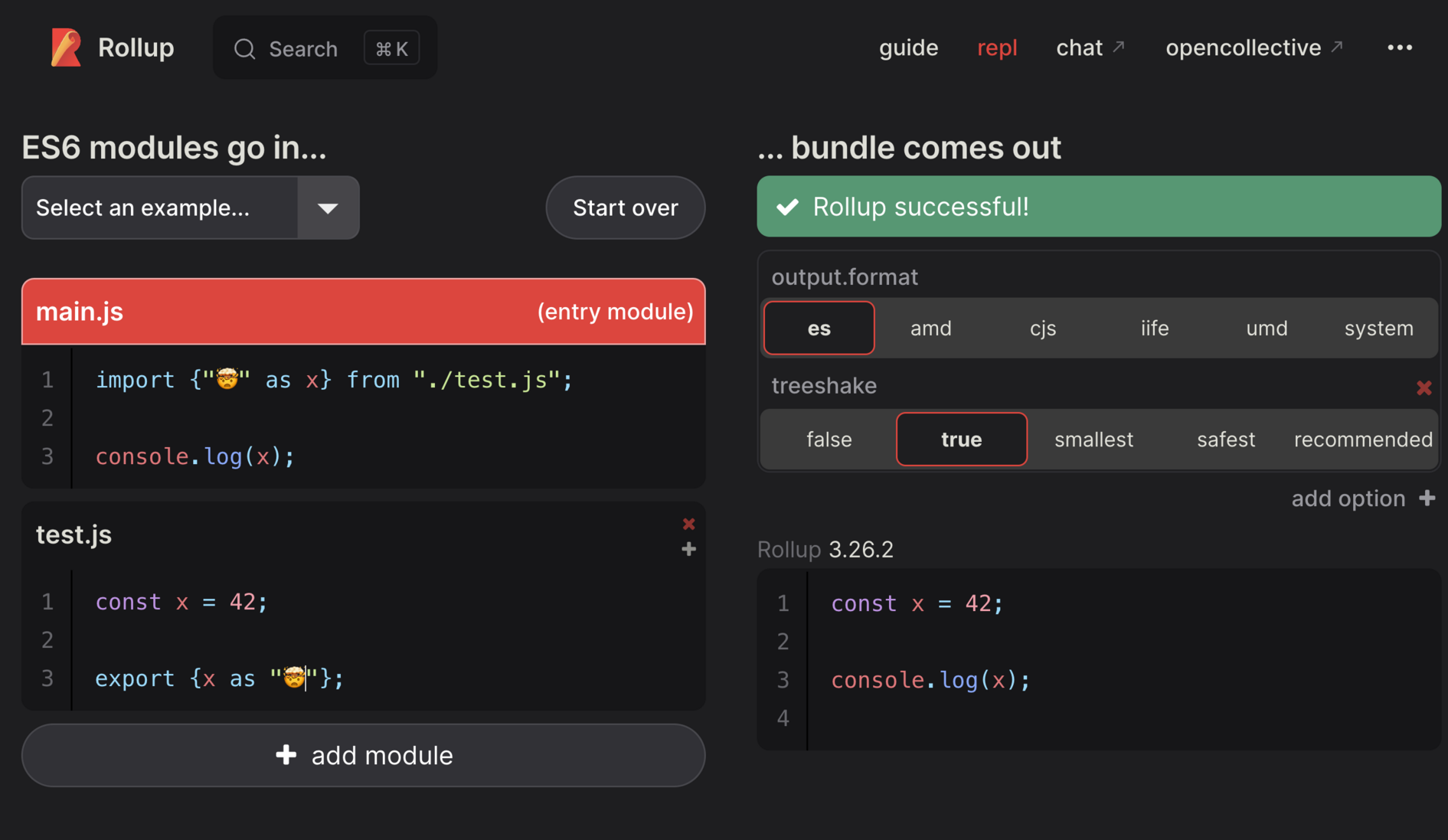Click the search magnifier icon

(244, 49)
